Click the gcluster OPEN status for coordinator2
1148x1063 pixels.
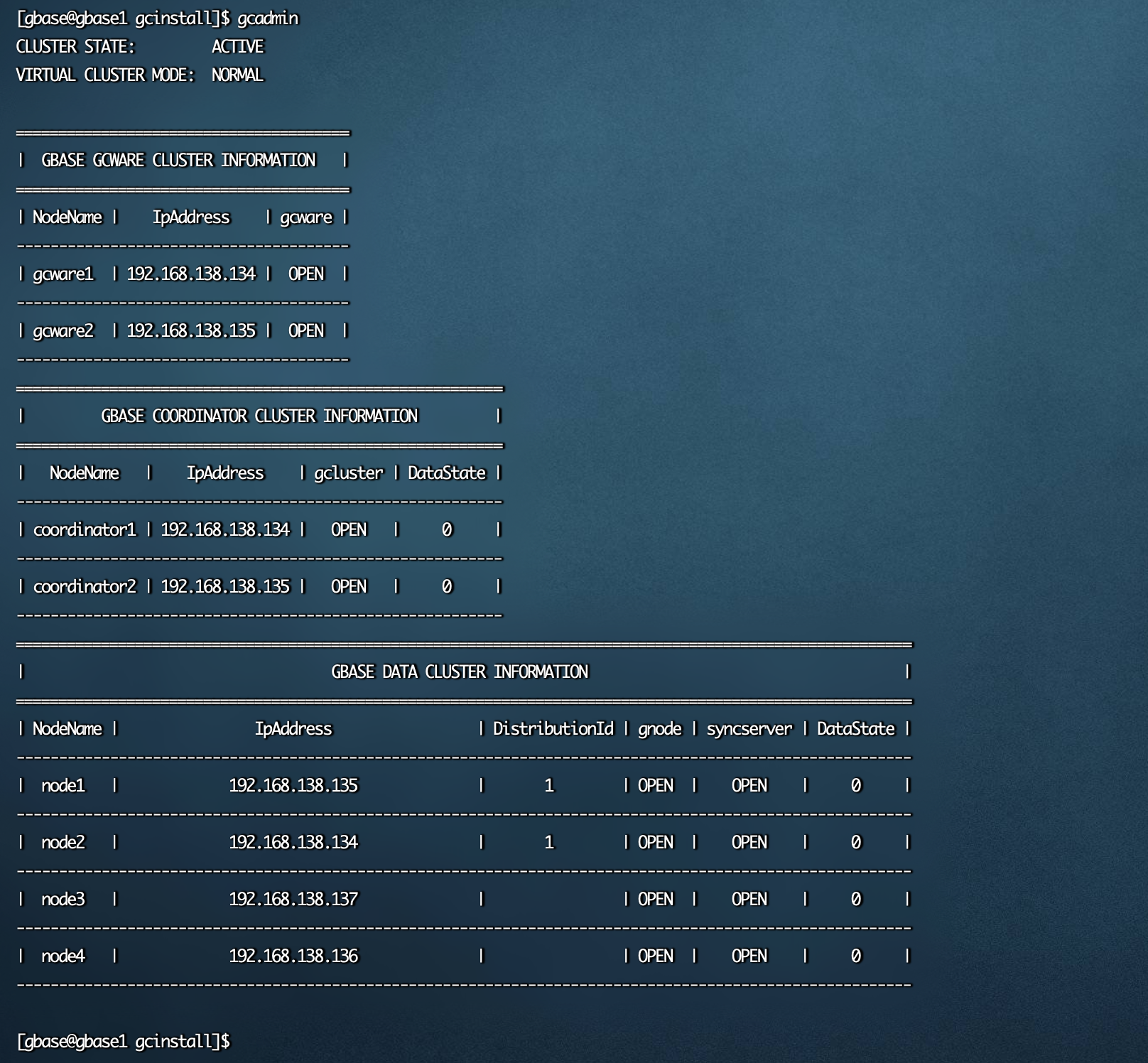pyautogui.click(x=349, y=587)
